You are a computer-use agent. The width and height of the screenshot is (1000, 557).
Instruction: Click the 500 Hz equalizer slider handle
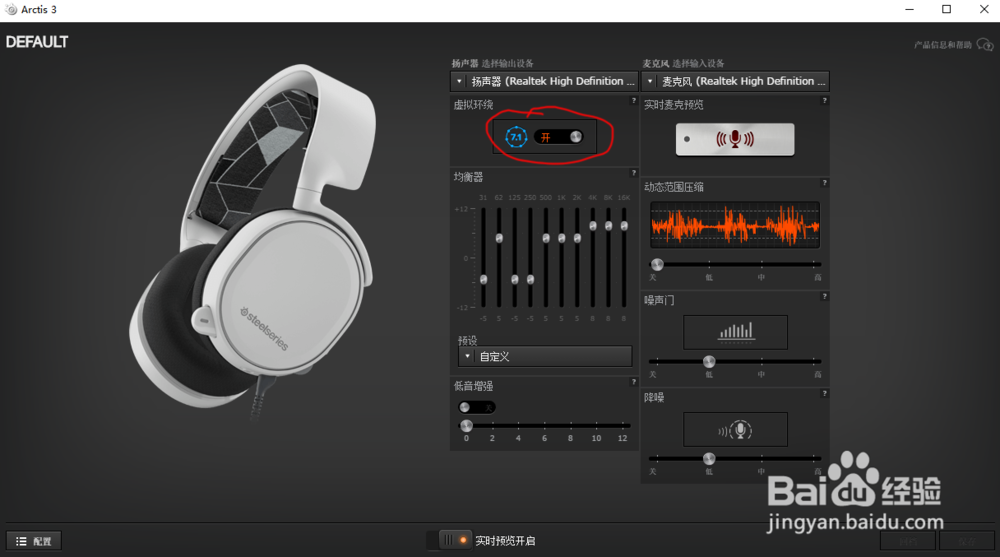click(546, 238)
